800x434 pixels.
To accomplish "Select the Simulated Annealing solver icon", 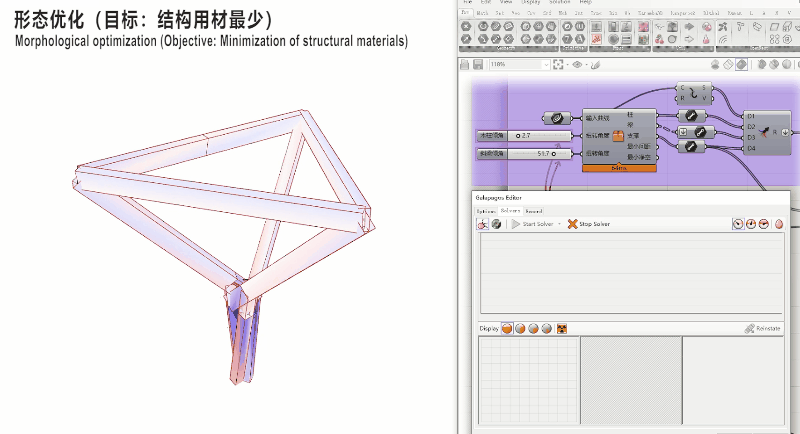I will click(x=496, y=224).
